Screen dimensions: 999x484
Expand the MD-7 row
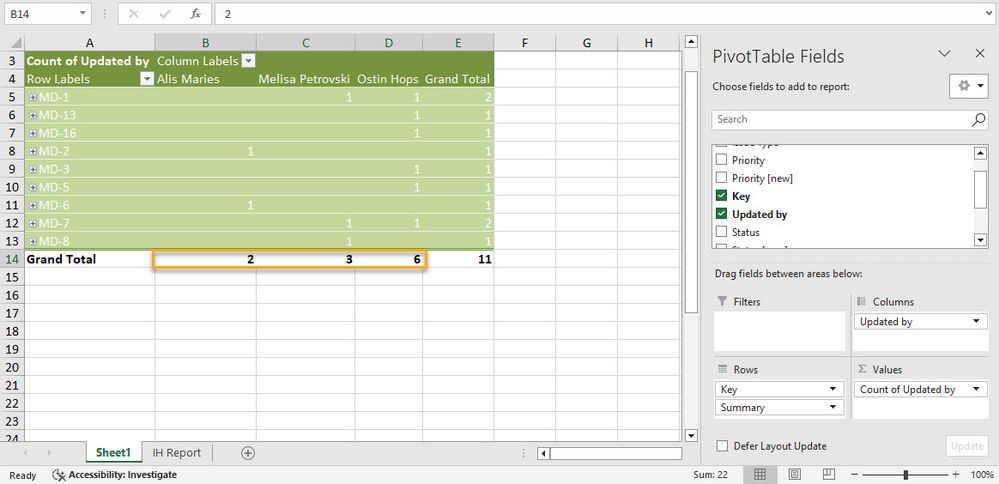[x=33, y=223]
